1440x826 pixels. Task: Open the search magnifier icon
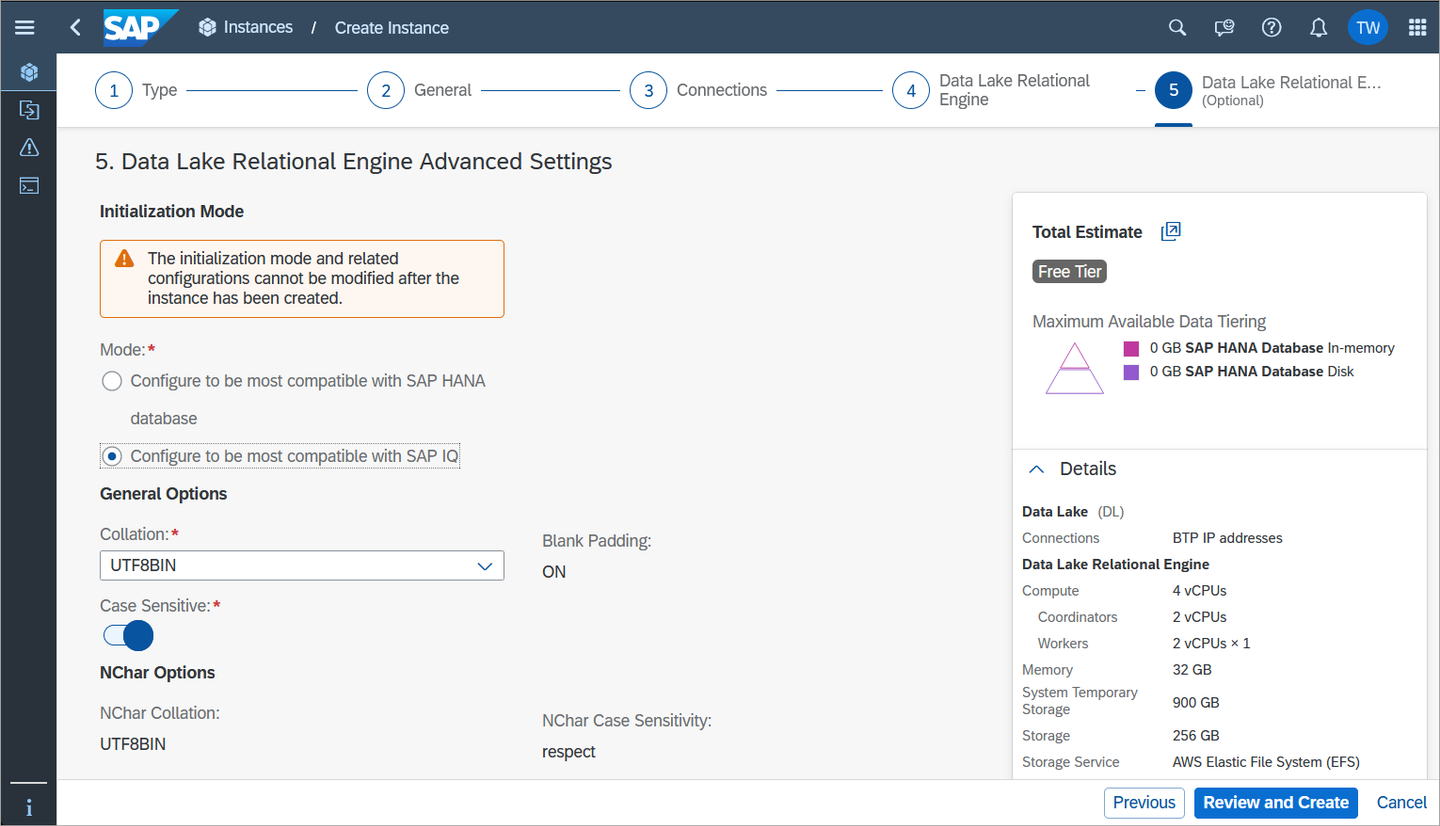coord(1178,28)
